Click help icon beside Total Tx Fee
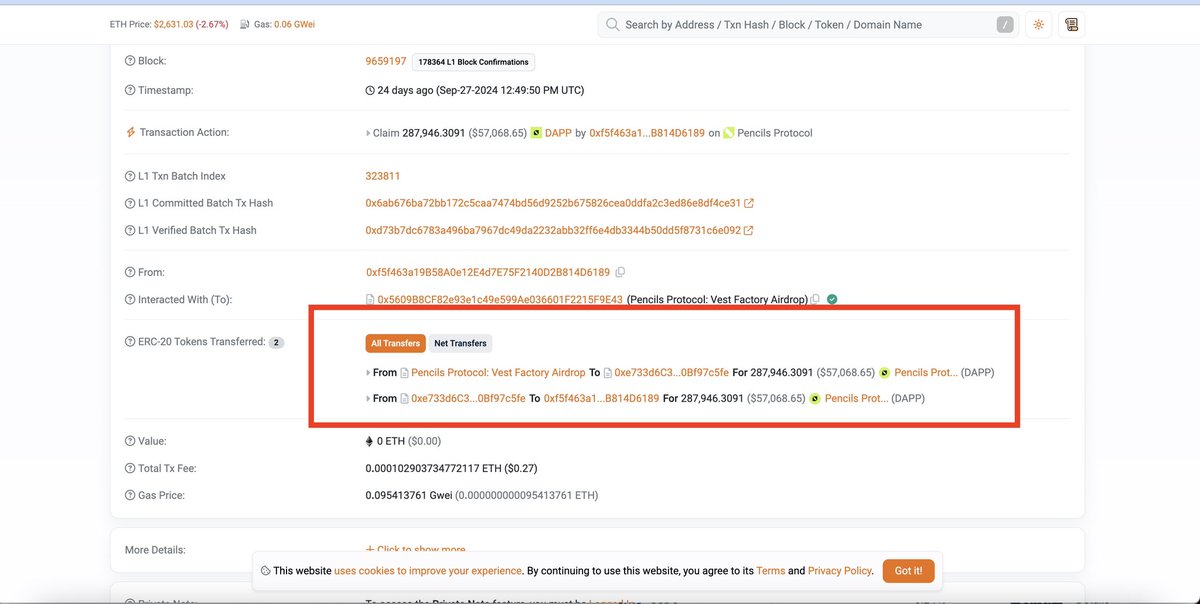This screenshot has width=1200, height=604. (130, 468)
